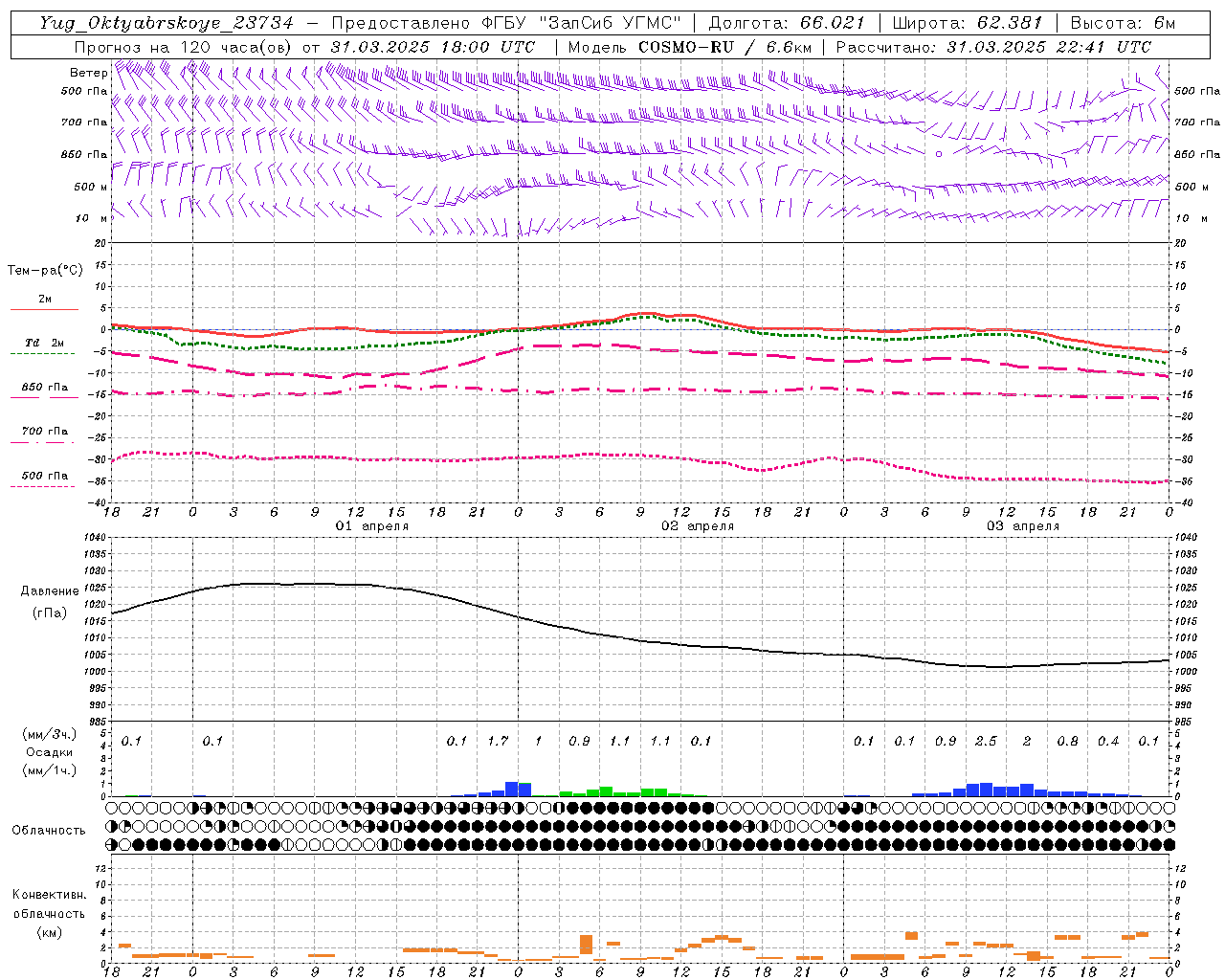The image size is (1225, 980).
Task: Click the 1.7 precipitation amount value
Action: (x=498, y=742)
